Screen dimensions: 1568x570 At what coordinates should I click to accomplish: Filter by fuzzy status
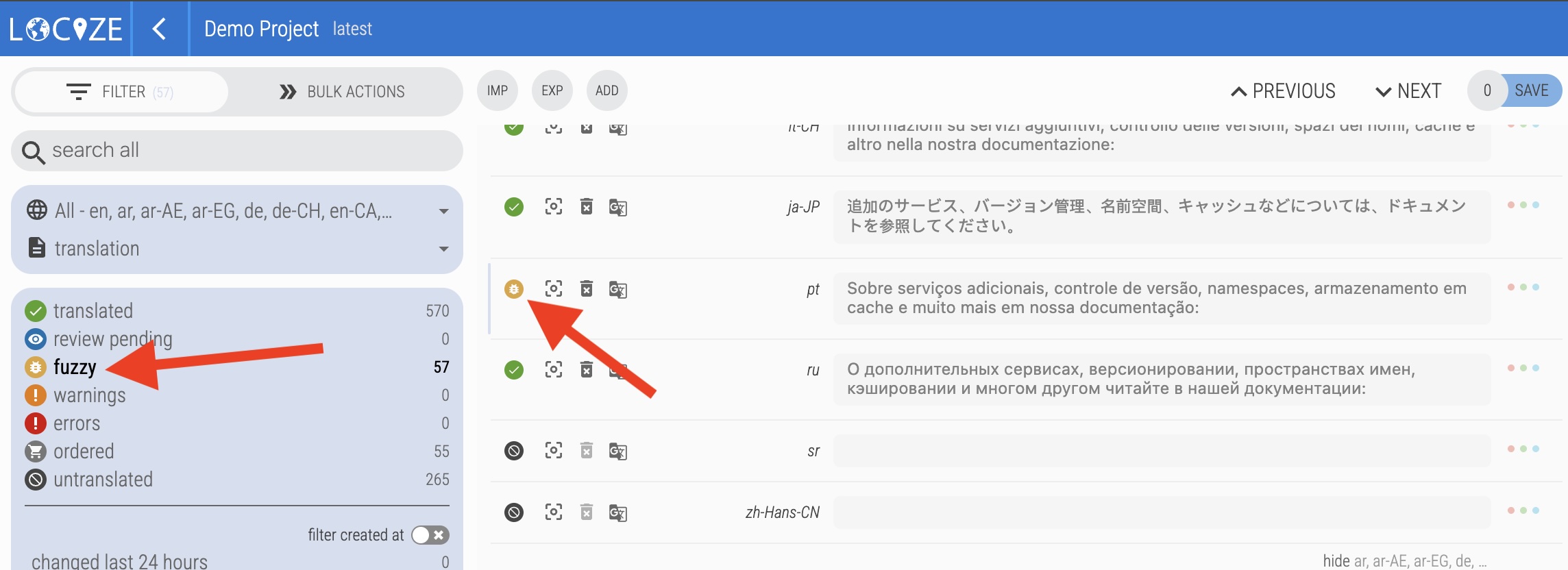(x=75, y=367)
